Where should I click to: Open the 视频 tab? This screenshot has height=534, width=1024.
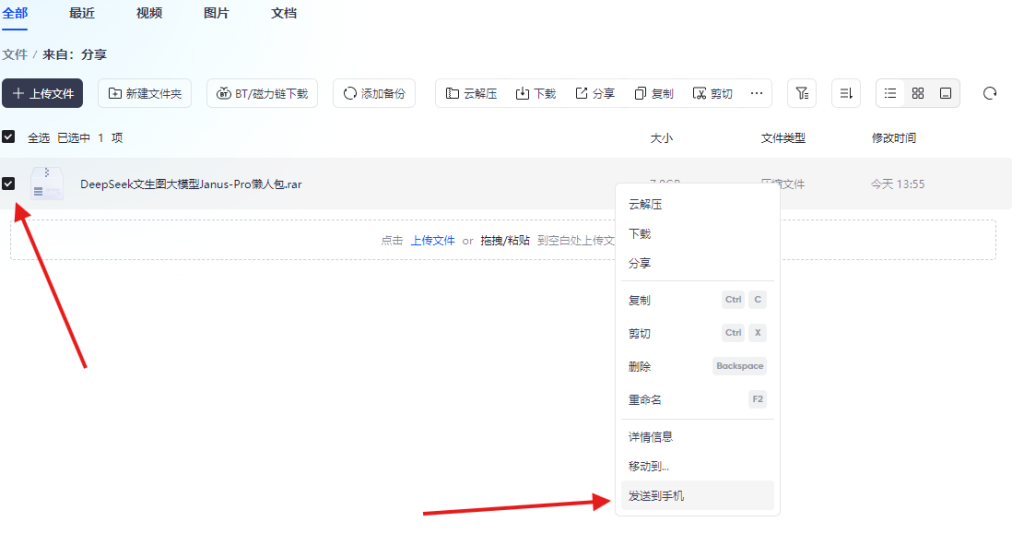(x=149, y=13)
